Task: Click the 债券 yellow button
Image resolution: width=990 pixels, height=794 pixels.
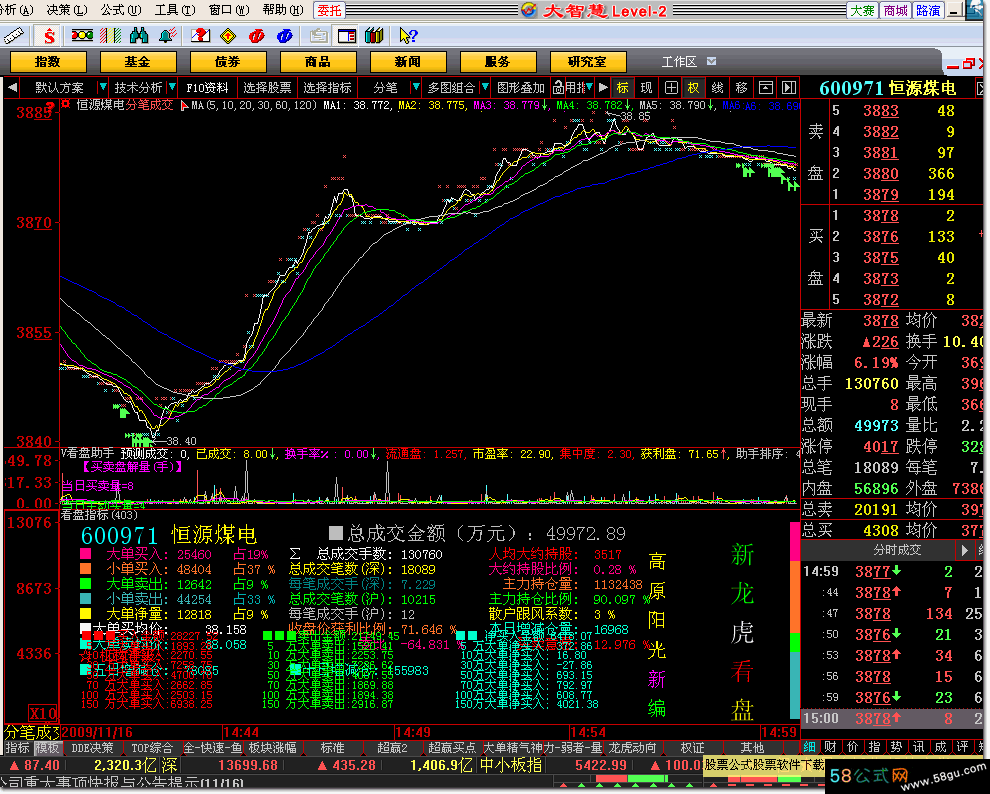Action: [x=228, y=62]
